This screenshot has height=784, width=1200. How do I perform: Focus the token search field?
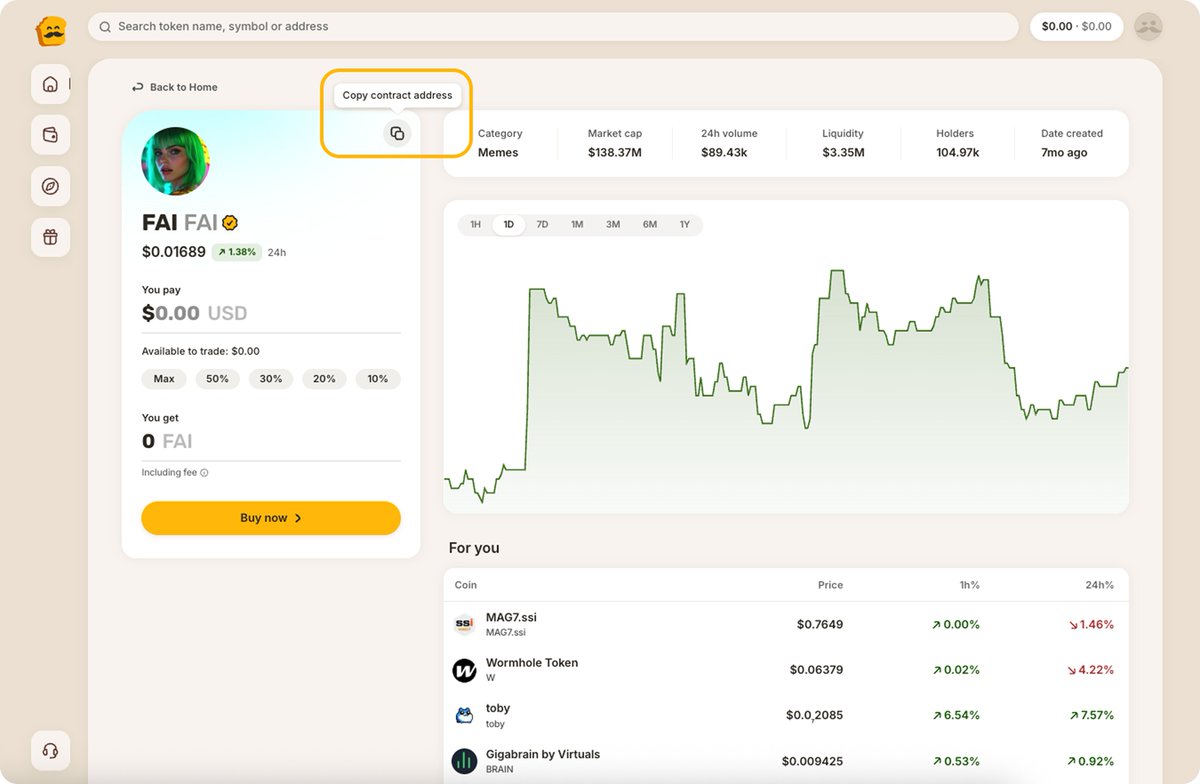coord(553,27)
